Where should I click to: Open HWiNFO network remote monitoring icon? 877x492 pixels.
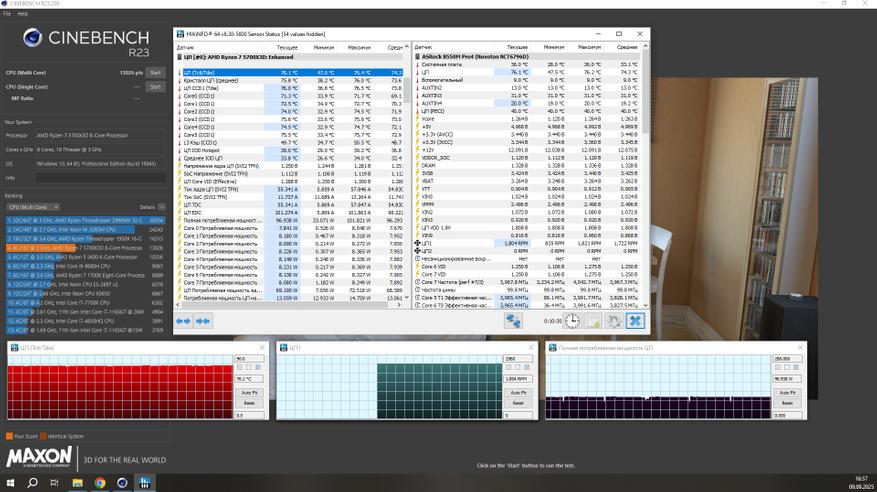[513, 321]
